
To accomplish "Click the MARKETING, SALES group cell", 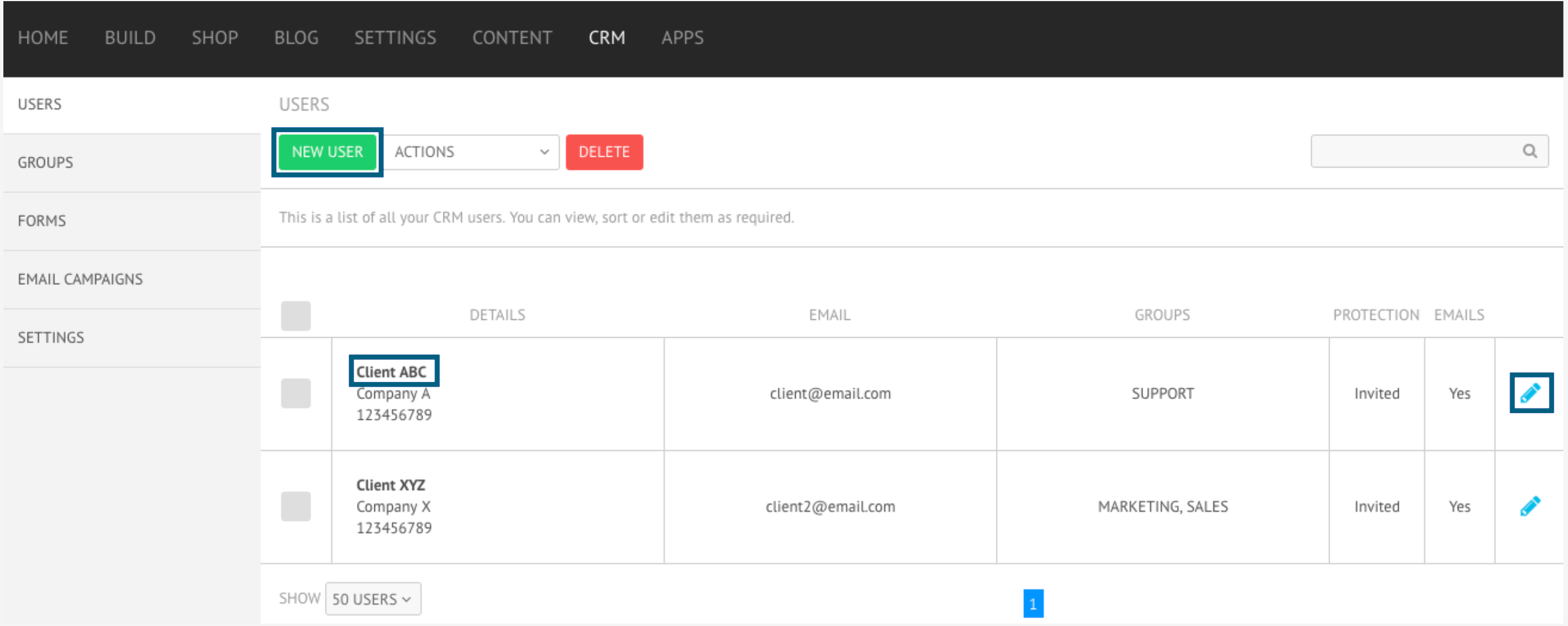I will [1163, 507].
